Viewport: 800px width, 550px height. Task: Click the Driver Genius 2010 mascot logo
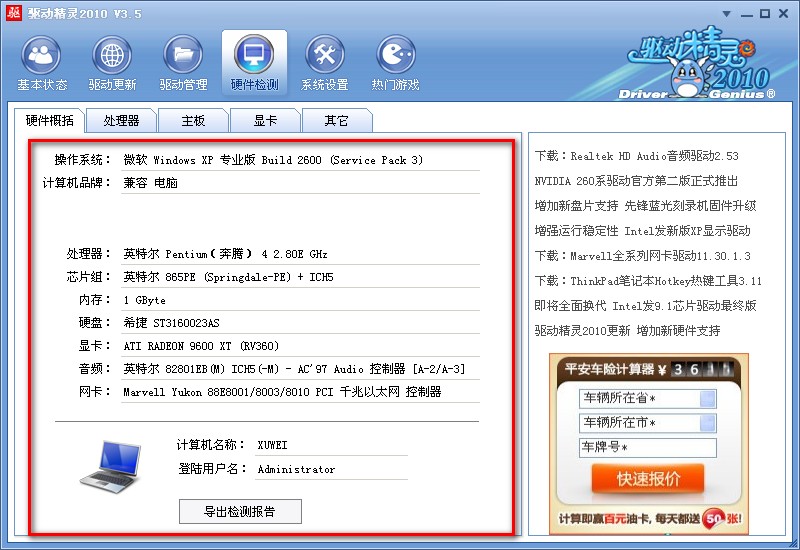point(697,63)
